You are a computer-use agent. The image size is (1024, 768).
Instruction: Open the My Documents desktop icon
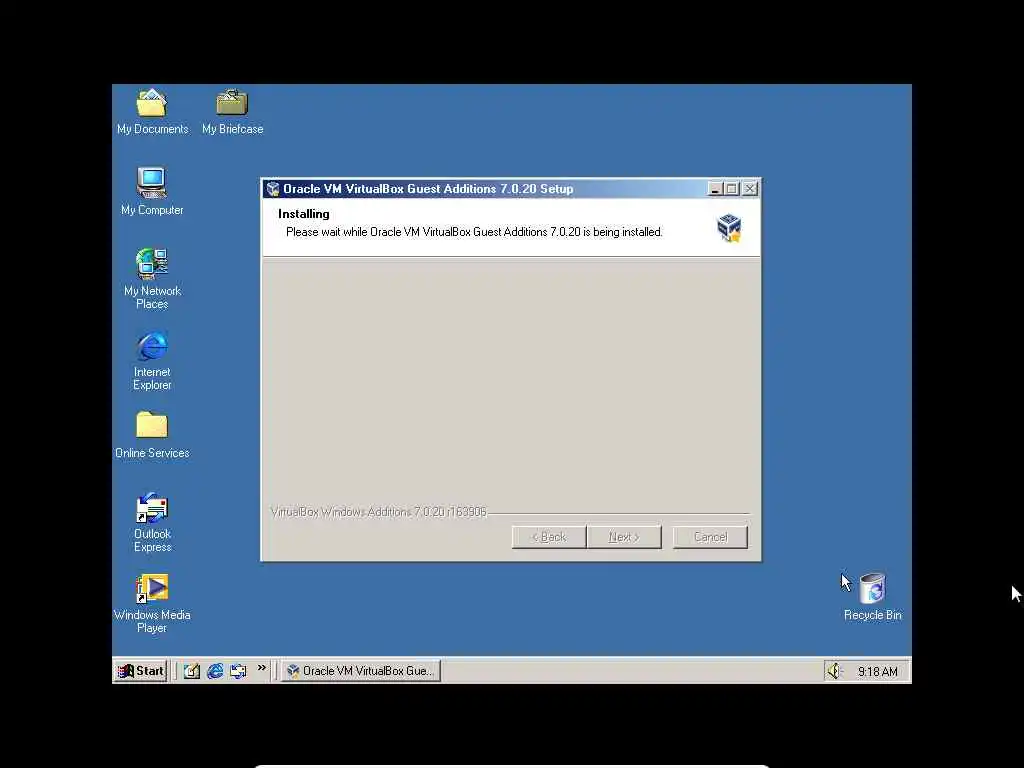[x=152, y=112]
